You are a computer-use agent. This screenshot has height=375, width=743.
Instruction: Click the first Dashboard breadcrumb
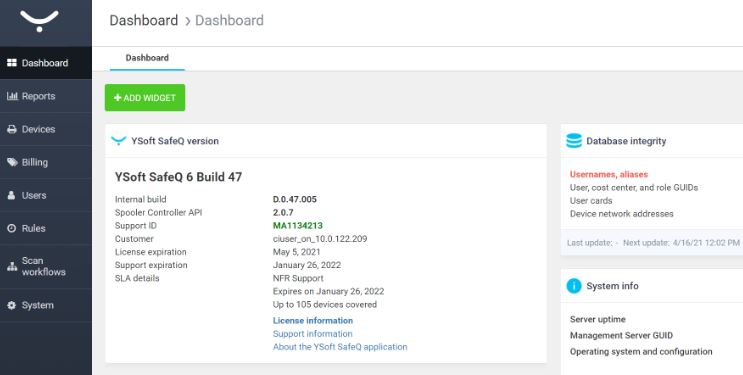click(x=144, y=20)
